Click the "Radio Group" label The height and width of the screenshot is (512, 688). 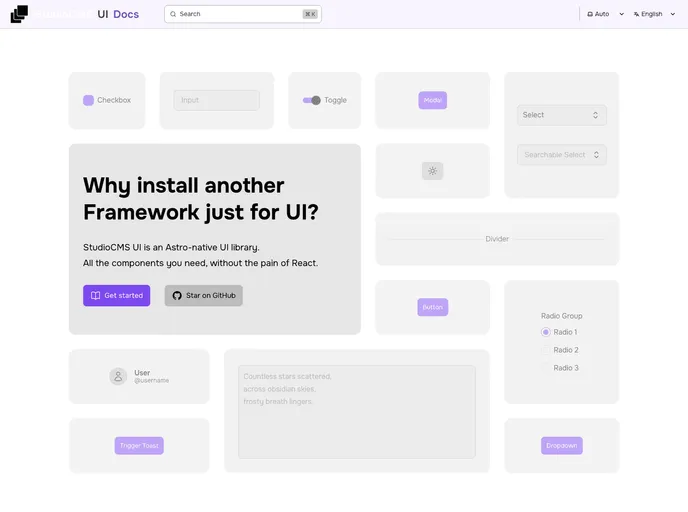[562, 316]
